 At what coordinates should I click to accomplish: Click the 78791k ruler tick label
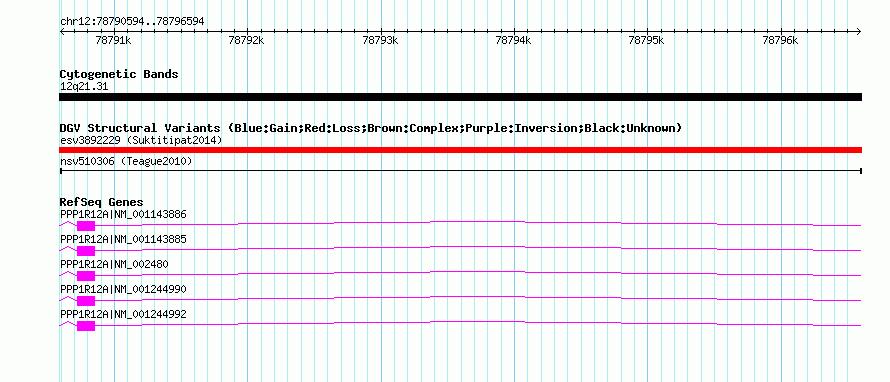coord(114,40)
